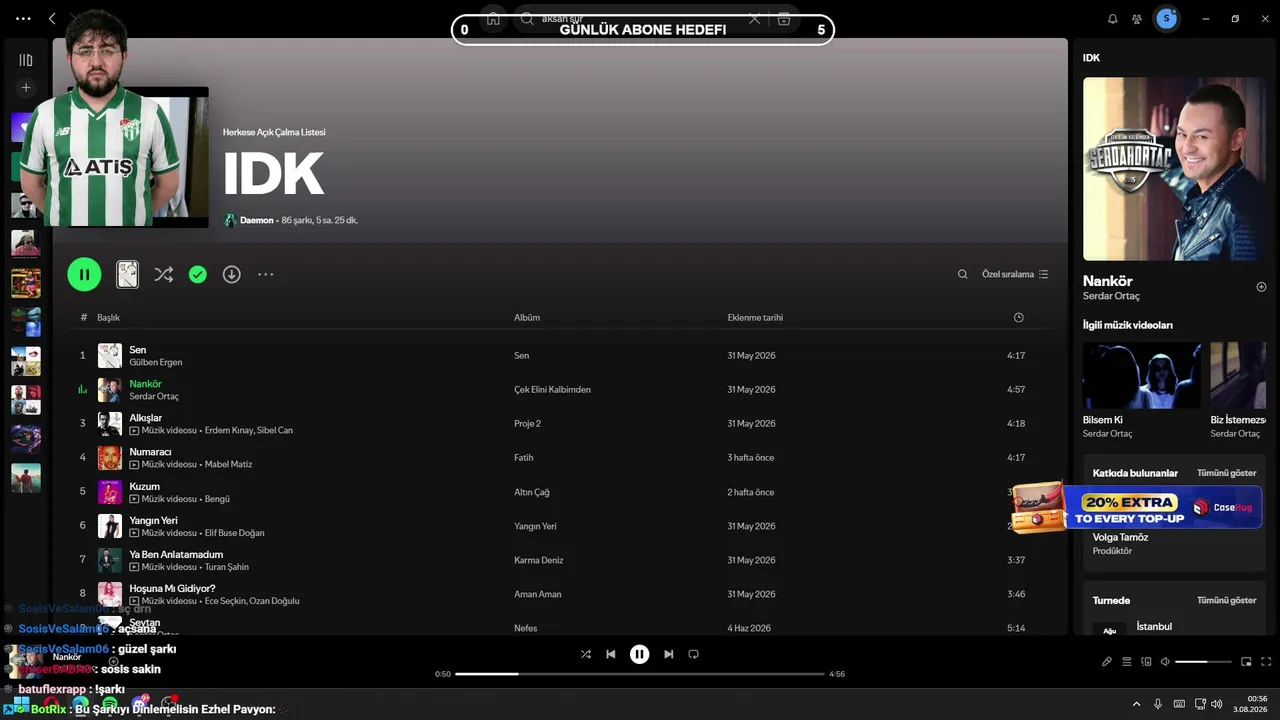The height and width of the screenshot is (720, 1280).
Task: Mute the Spotify volume speaker icon
Action: click(1166, 661)
